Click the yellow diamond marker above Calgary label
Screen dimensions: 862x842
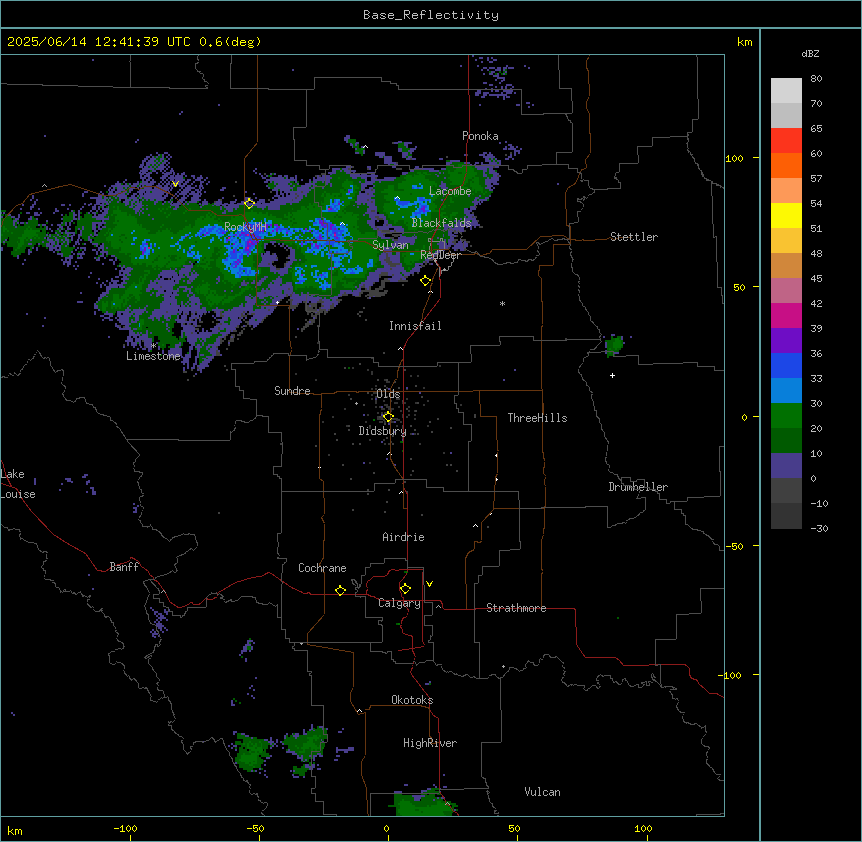(x=405, y=589)
